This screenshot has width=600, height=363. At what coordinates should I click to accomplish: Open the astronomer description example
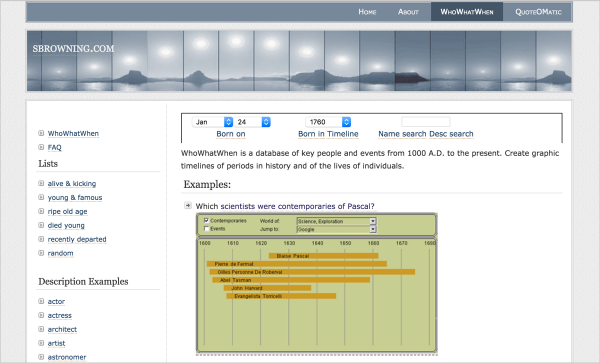(x=67, y=357)
